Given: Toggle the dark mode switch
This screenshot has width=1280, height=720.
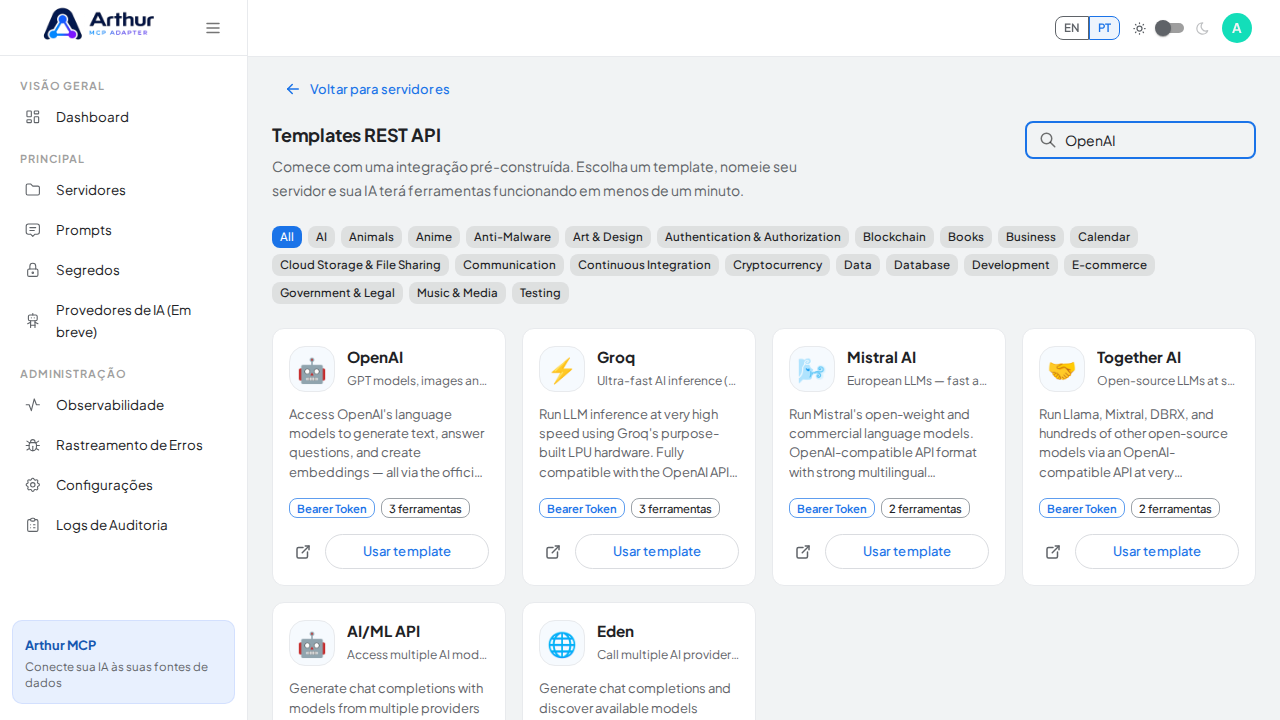Looking at the screenshot, I should (1170, 28).
